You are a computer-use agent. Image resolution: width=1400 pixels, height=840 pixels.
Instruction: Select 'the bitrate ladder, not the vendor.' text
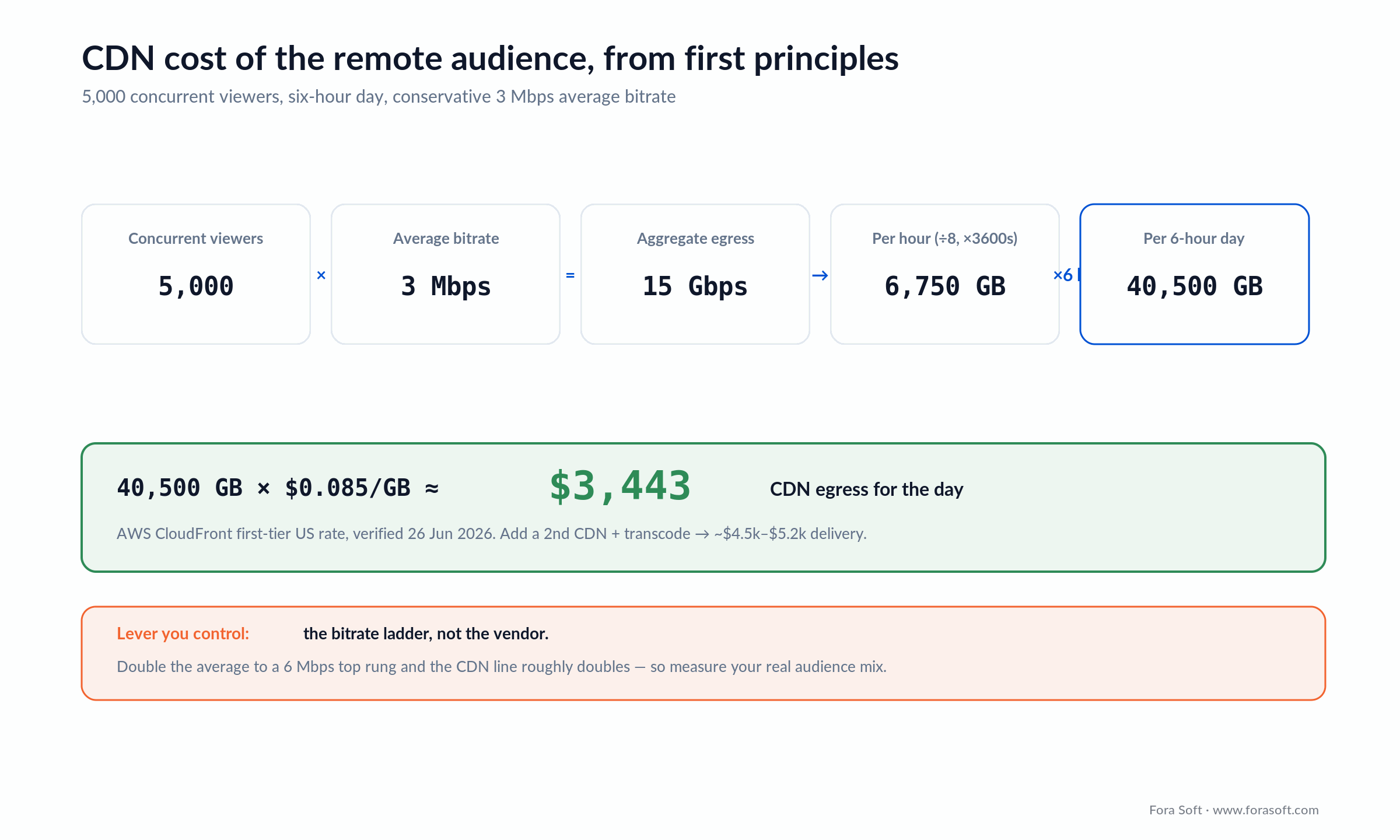pos(426,633)
